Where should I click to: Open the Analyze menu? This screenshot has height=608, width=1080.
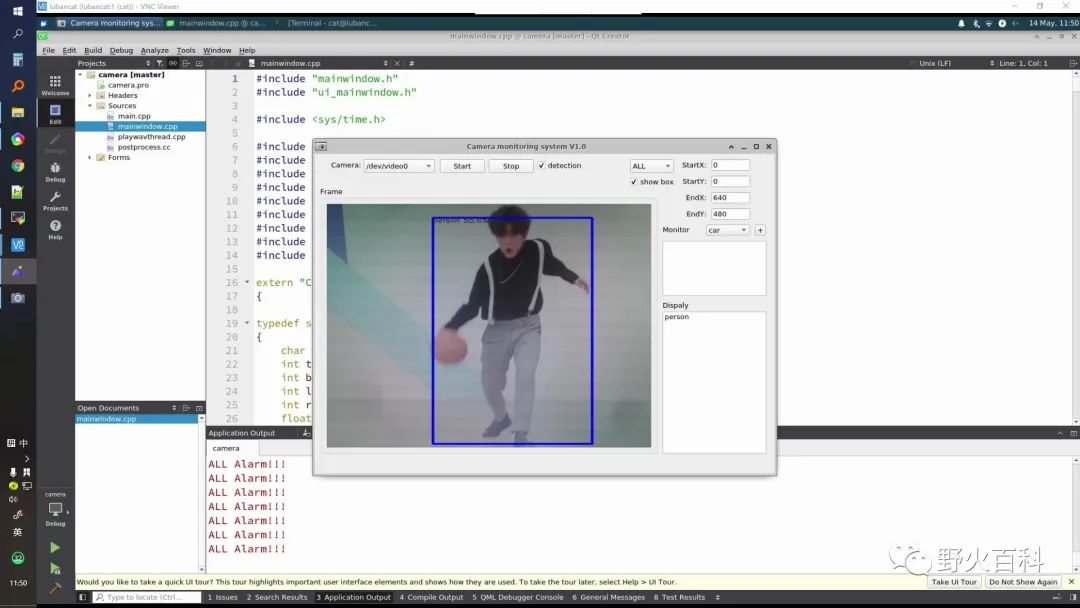tap(154, 50)
